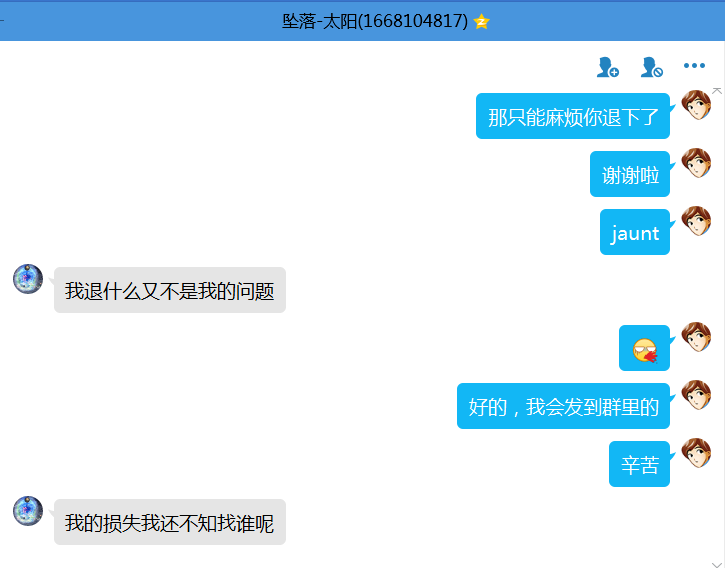Click the kiss emoji in the blue bubble
This screenshot has width=725, height=568.
click(x=645, y=350)
